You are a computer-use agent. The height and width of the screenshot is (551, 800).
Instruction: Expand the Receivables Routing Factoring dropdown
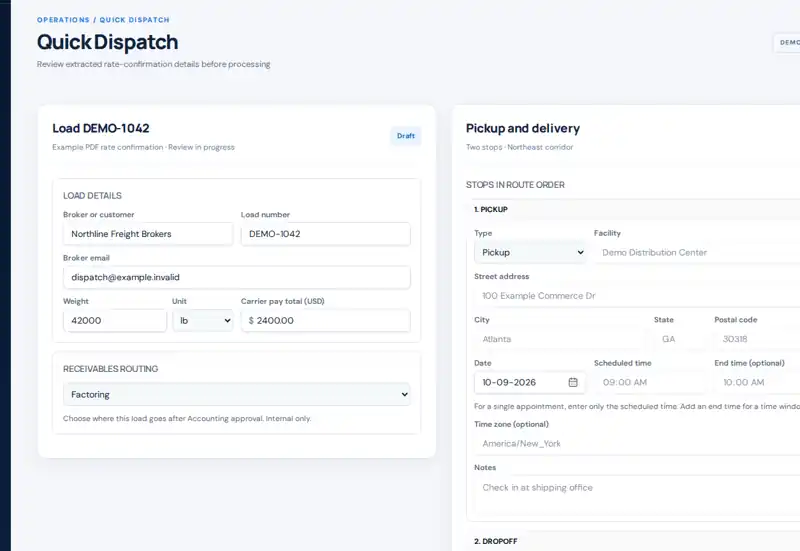(x=237, y=394)
